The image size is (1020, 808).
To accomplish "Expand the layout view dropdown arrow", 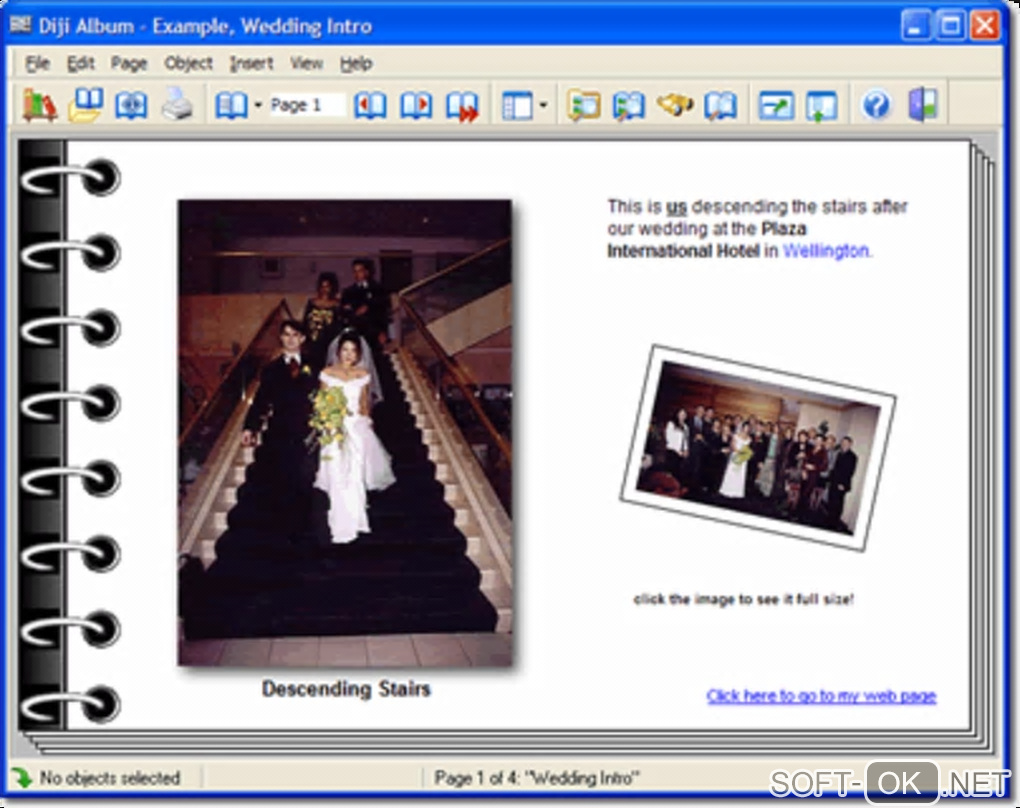I will (x=543, y=105).
